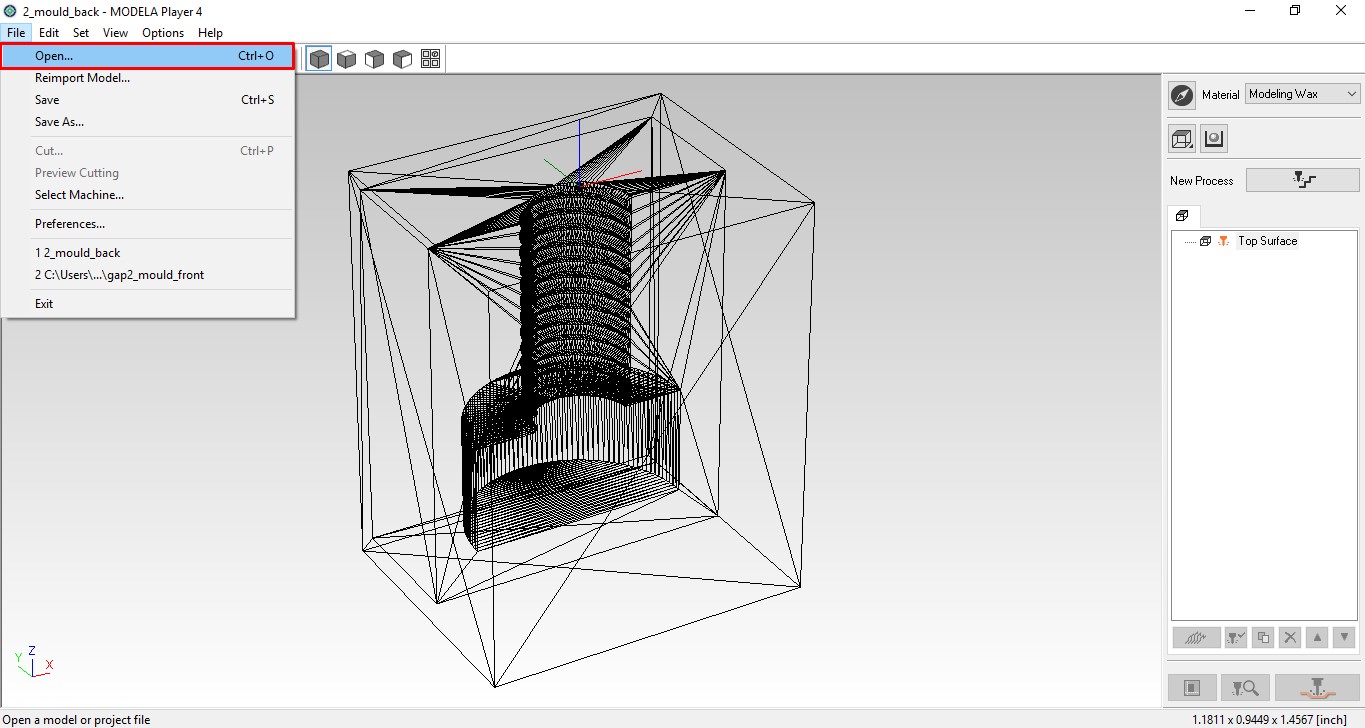Select the perspective view cube icon
The height and width of the screenshot is (728, 1365).
point(319,59)
